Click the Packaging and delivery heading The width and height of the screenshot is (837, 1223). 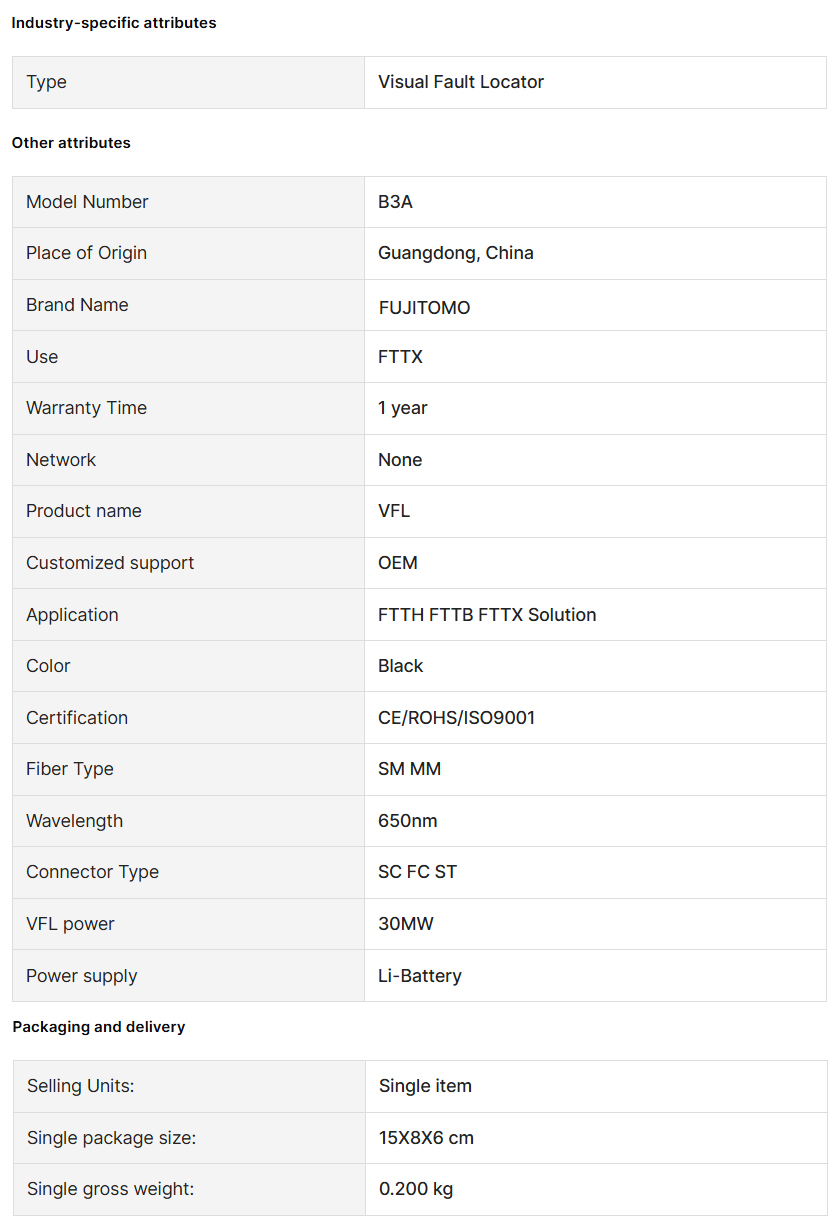pos(99,1027)
